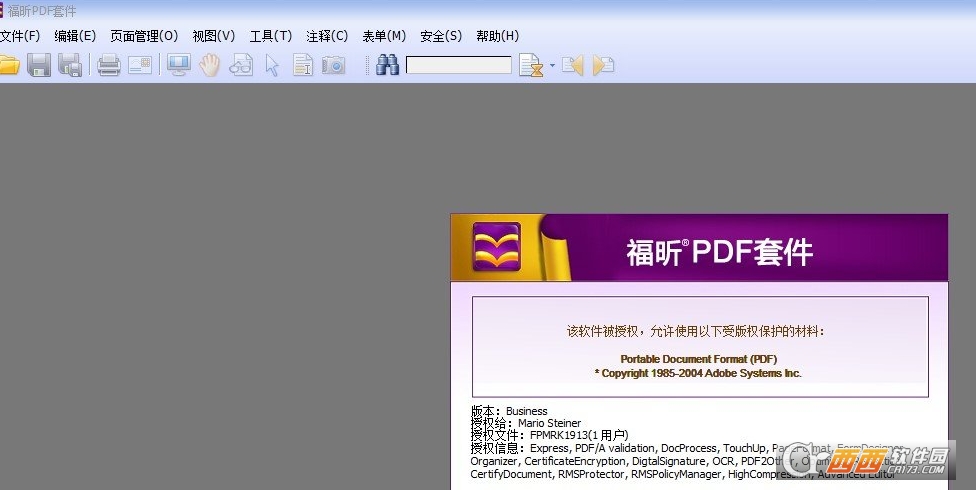The width and height of the screenshot is (976, 490).
Task: Go to next search result
Action: point(603,66)
